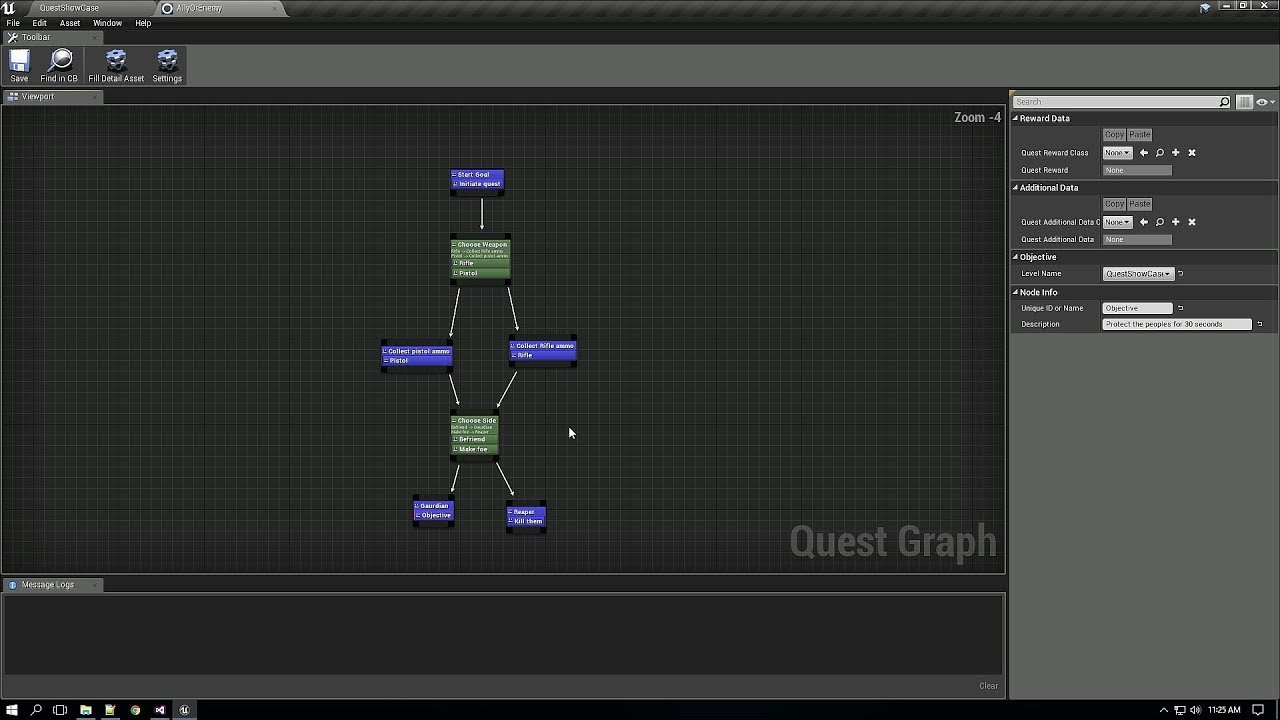
Task: Clear Quest Reward Class with X icon
Action: [1192, 153]
